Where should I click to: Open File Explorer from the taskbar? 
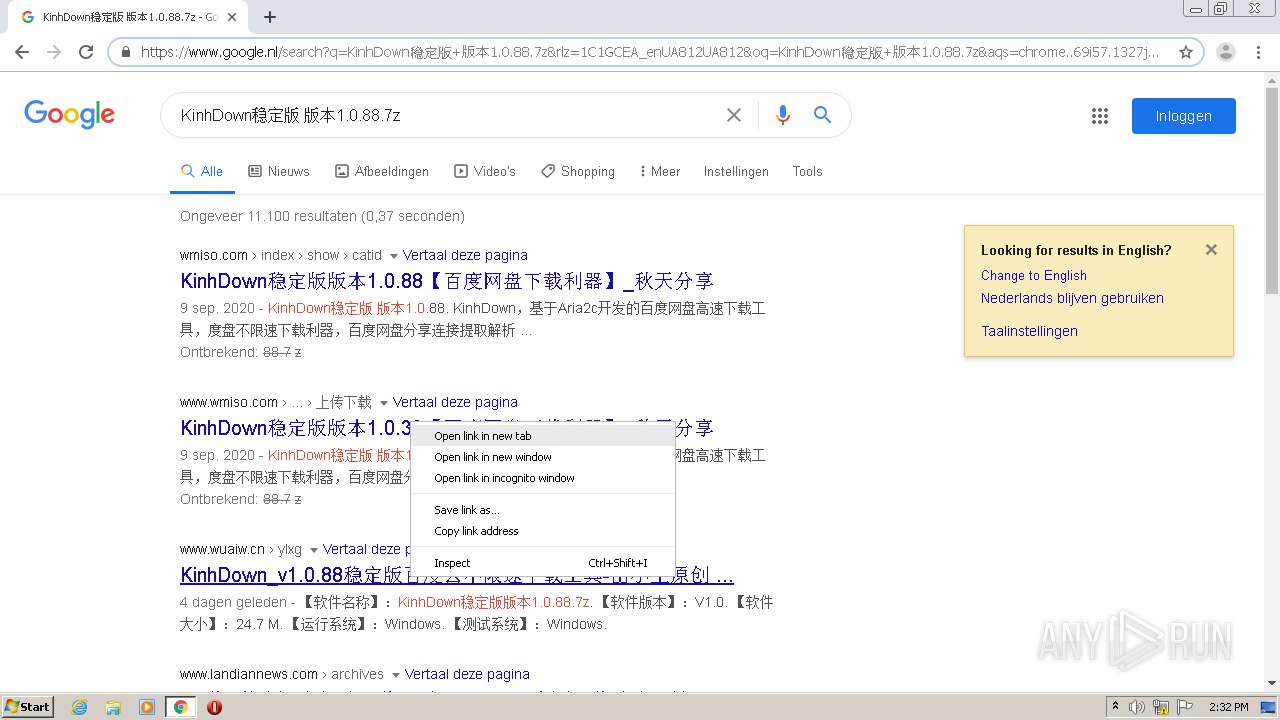[113, 707]
